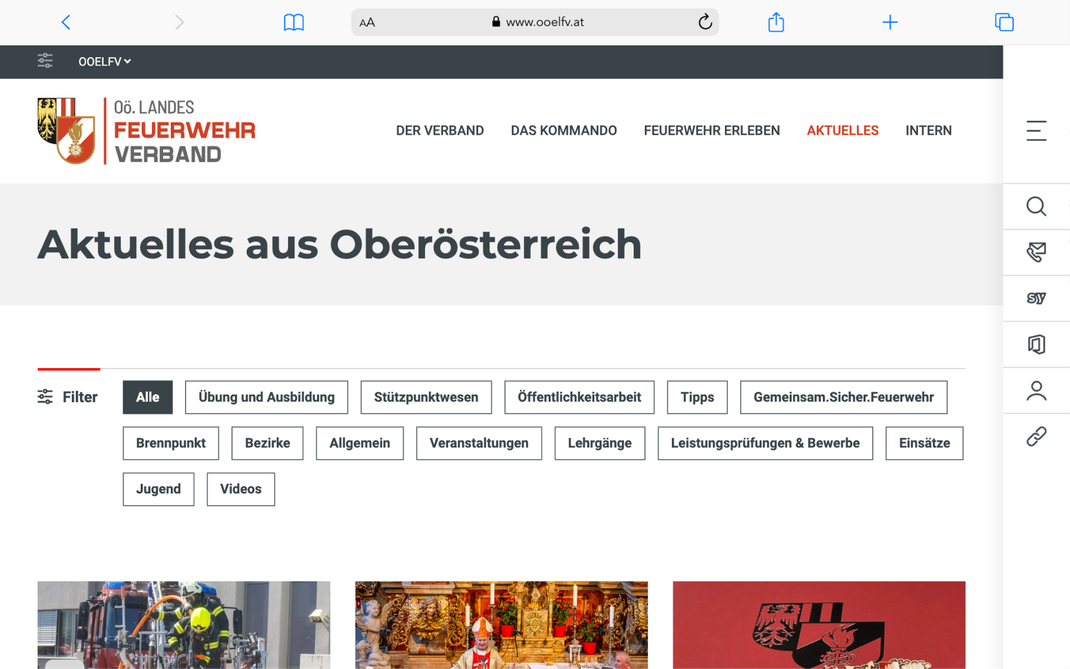Click the sliders filter icon in the dark bar
1070x669 pixels.
(45, 61)
